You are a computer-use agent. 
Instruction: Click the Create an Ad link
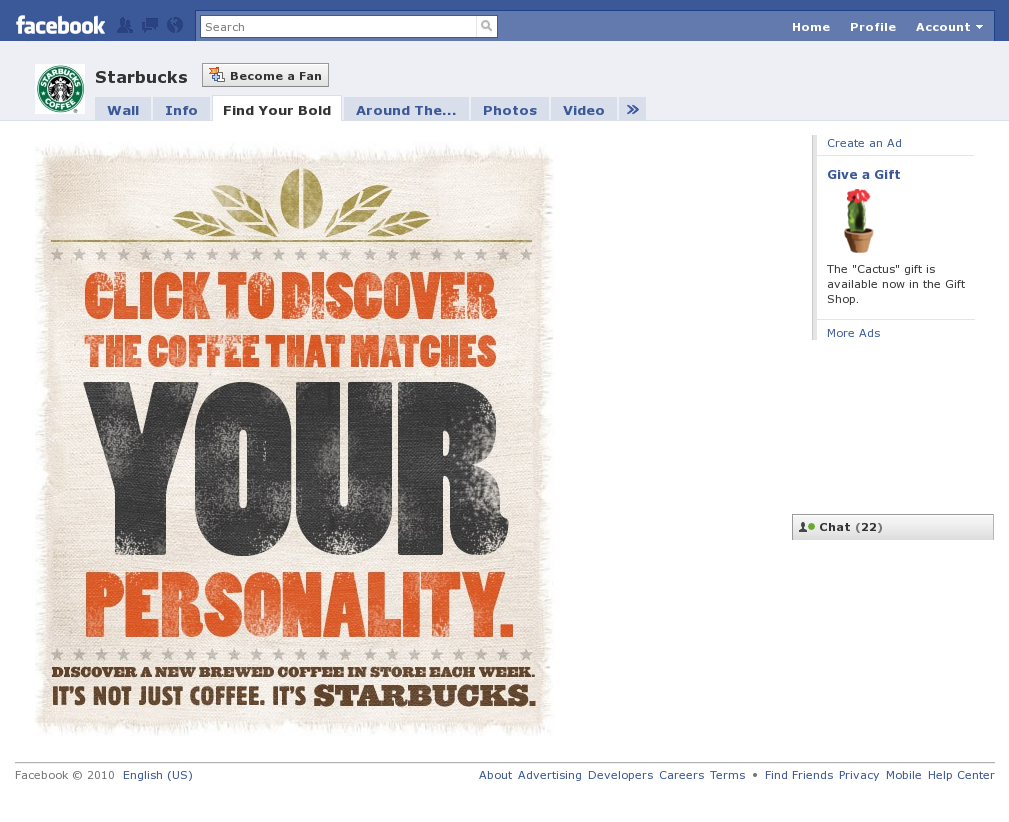pos(864,143)
